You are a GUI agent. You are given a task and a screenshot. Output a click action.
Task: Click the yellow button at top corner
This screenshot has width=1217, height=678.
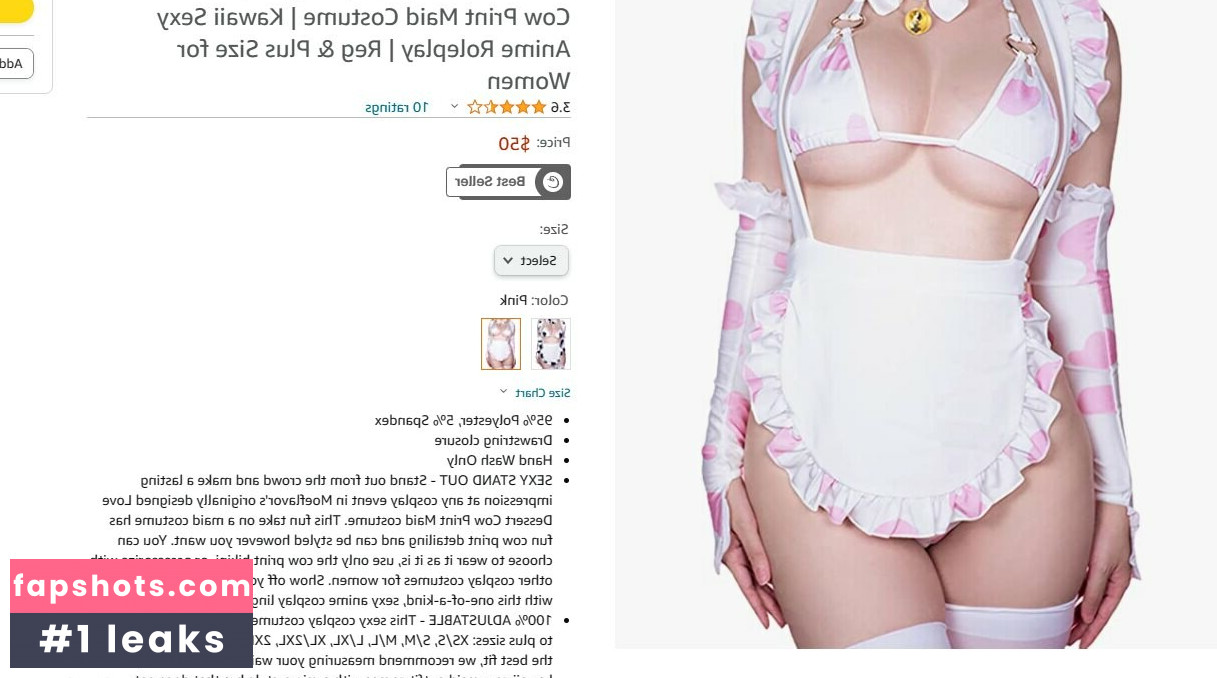16,10
